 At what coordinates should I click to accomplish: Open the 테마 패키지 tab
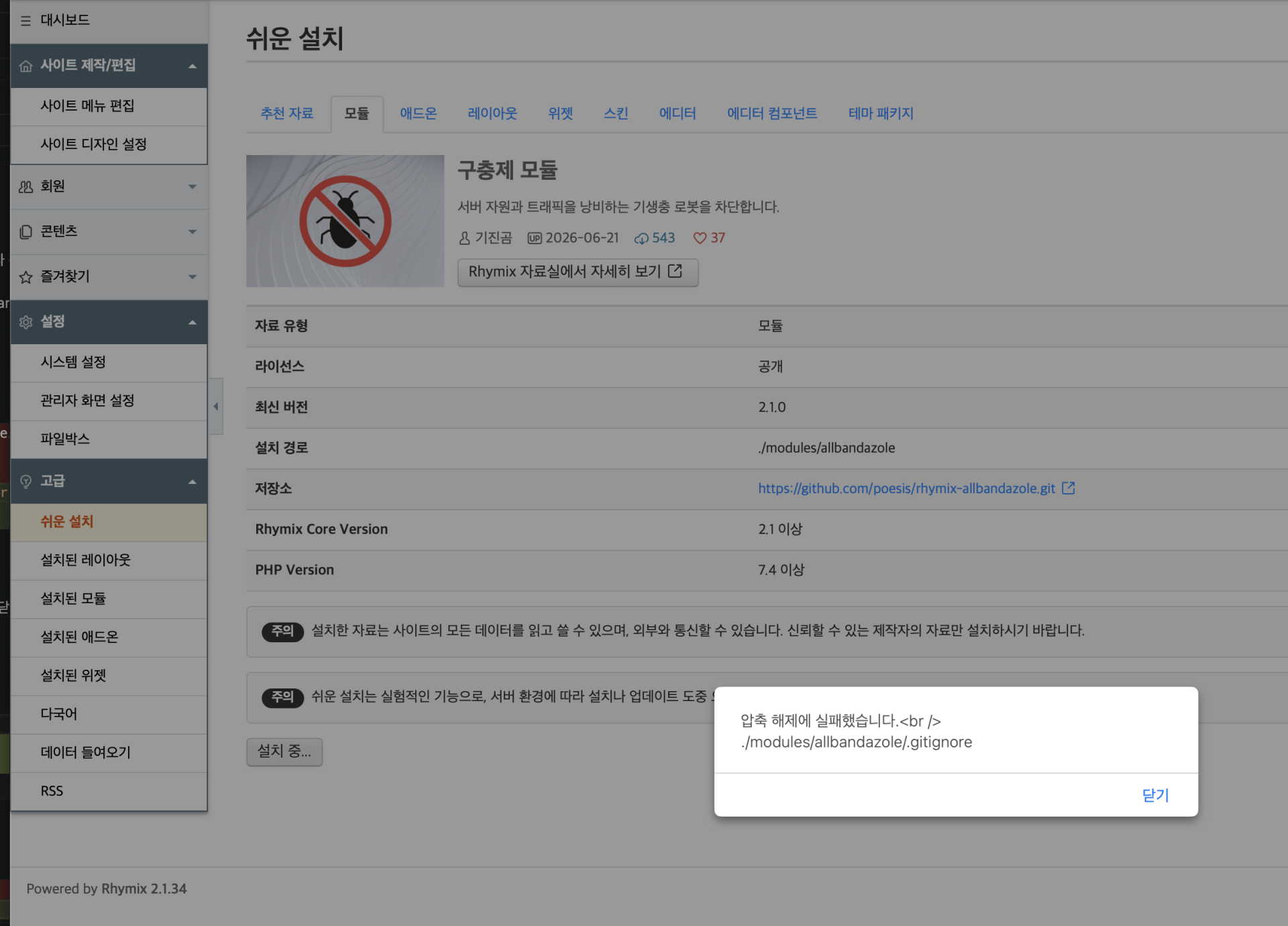(881, 113)
